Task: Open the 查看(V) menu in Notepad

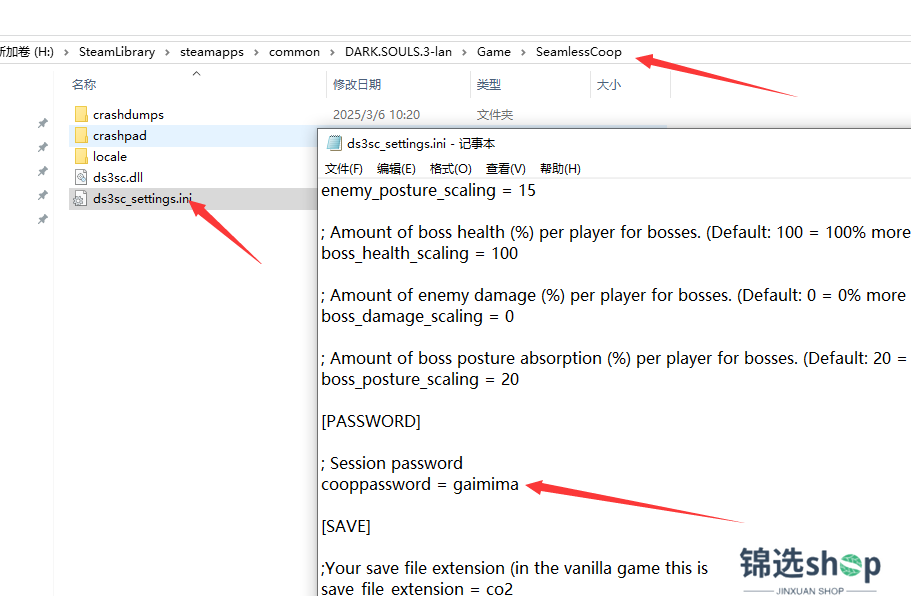Action: [505, 168]
